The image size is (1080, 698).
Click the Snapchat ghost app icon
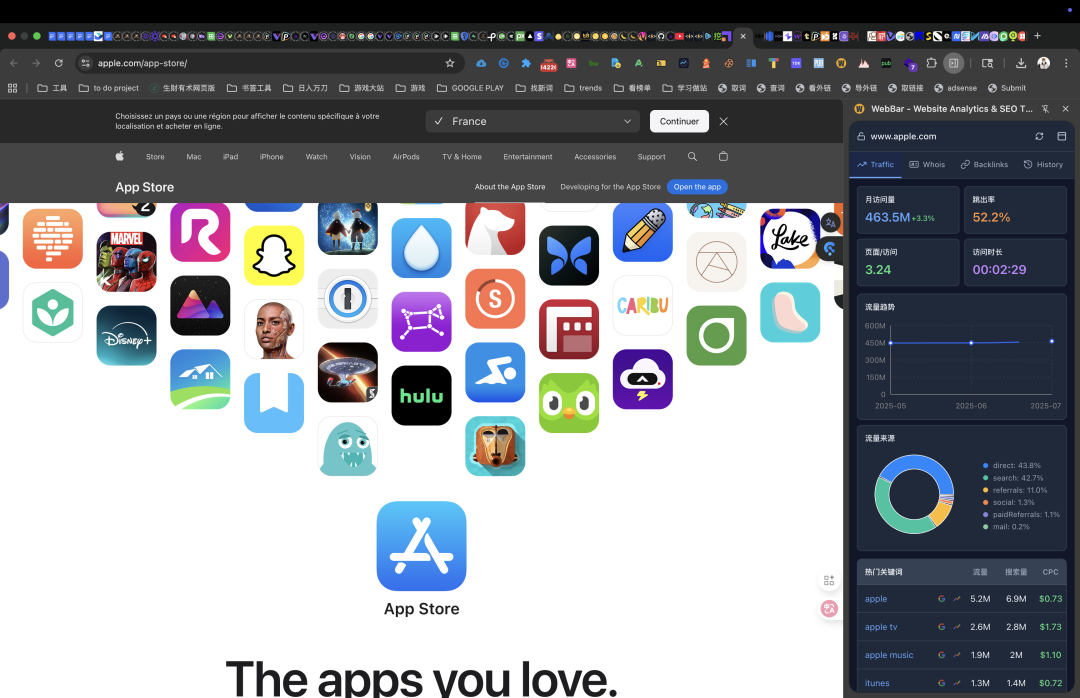[x=274, y=255]
